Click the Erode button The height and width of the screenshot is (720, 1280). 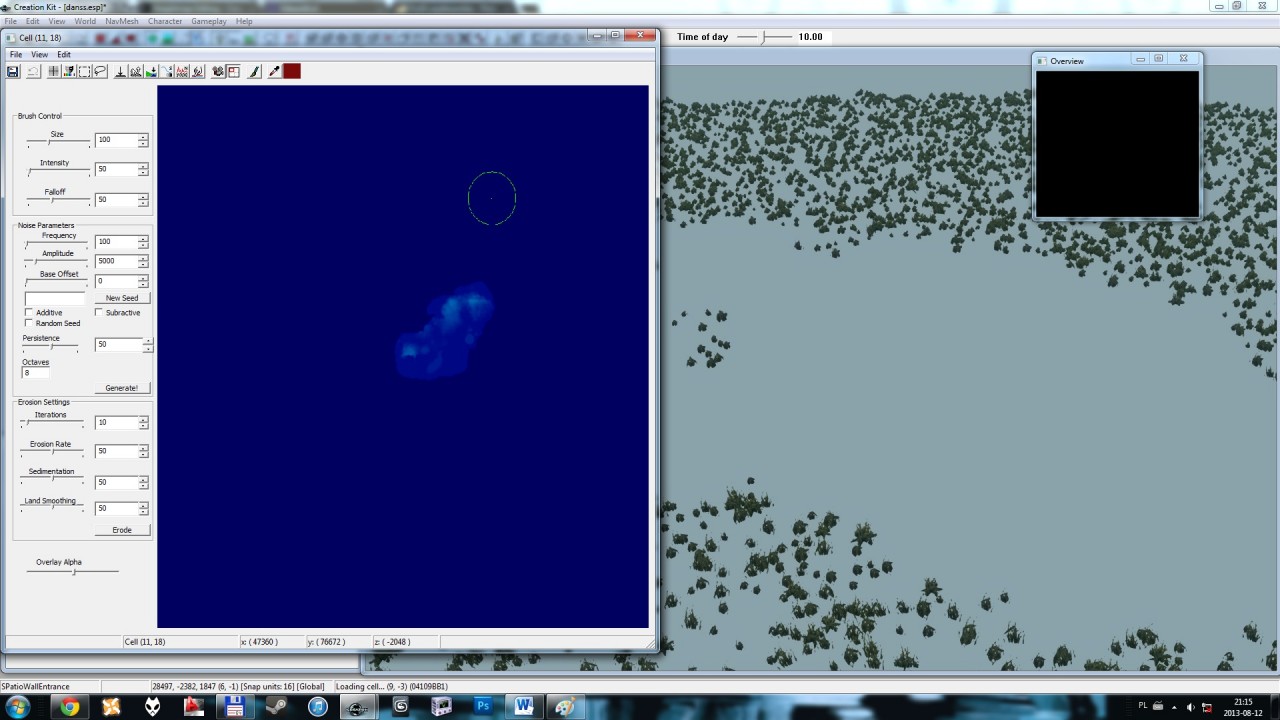pos(122,530)
